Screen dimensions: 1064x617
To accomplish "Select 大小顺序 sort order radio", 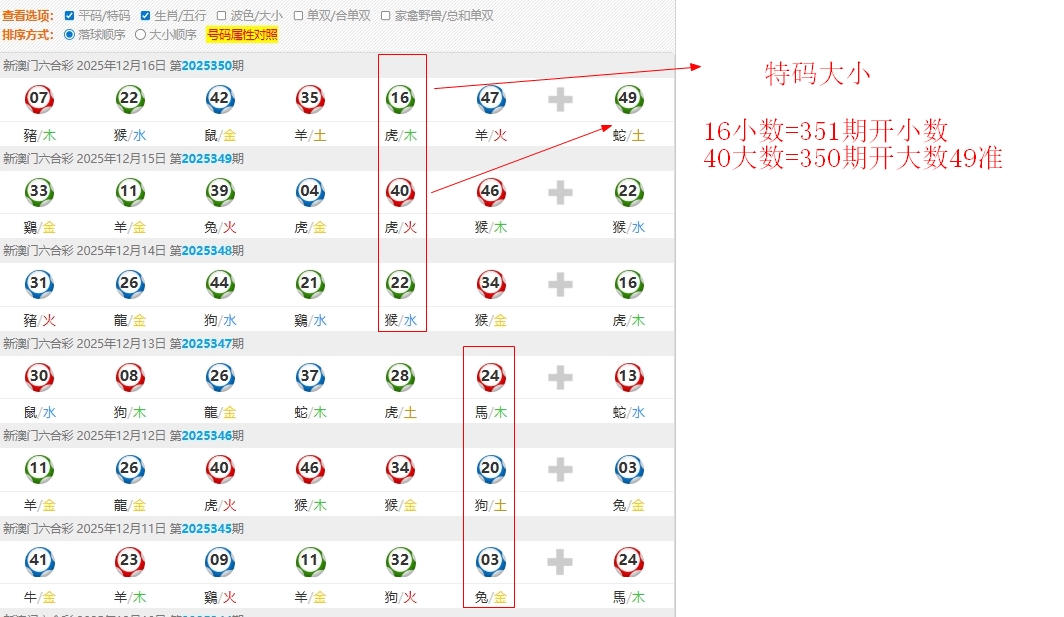I will [x=141, y=34].
